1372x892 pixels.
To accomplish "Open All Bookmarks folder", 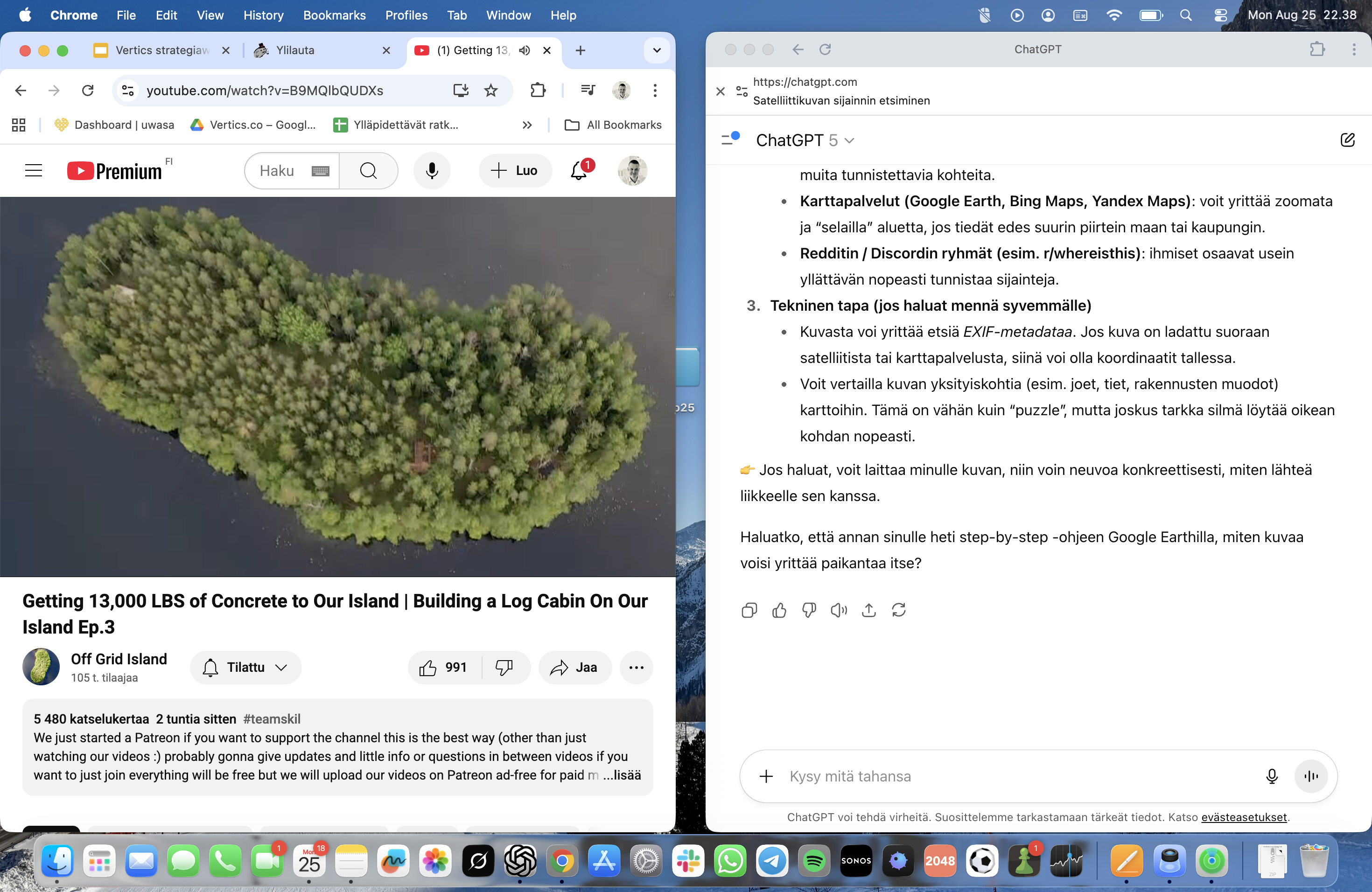I will click(x=613, y=125).
